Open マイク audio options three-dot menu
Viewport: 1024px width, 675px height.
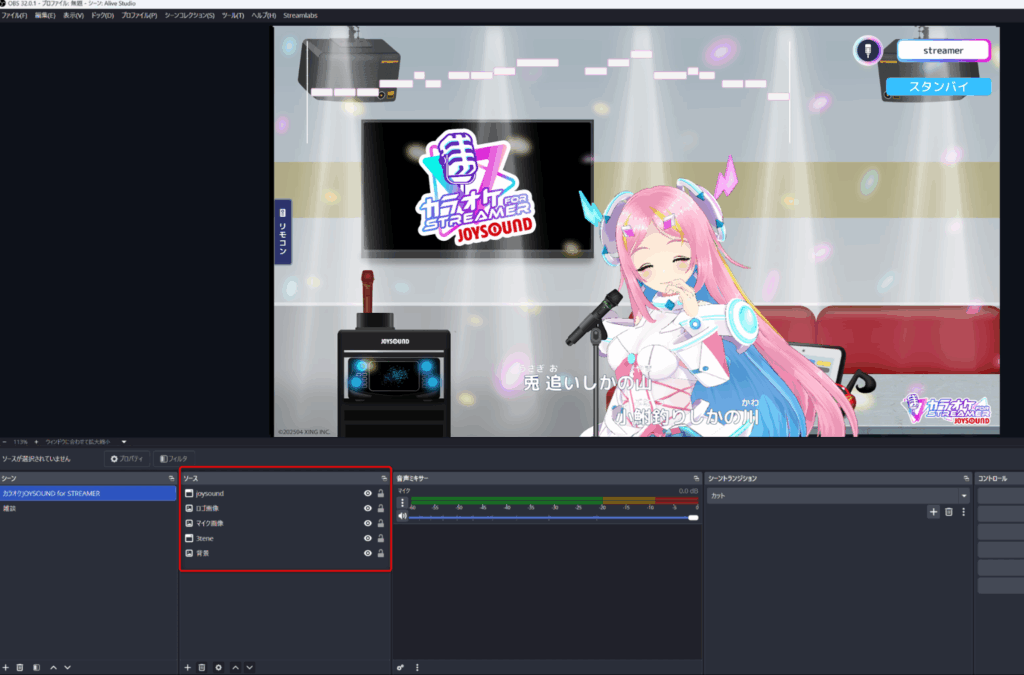point(403,503)
